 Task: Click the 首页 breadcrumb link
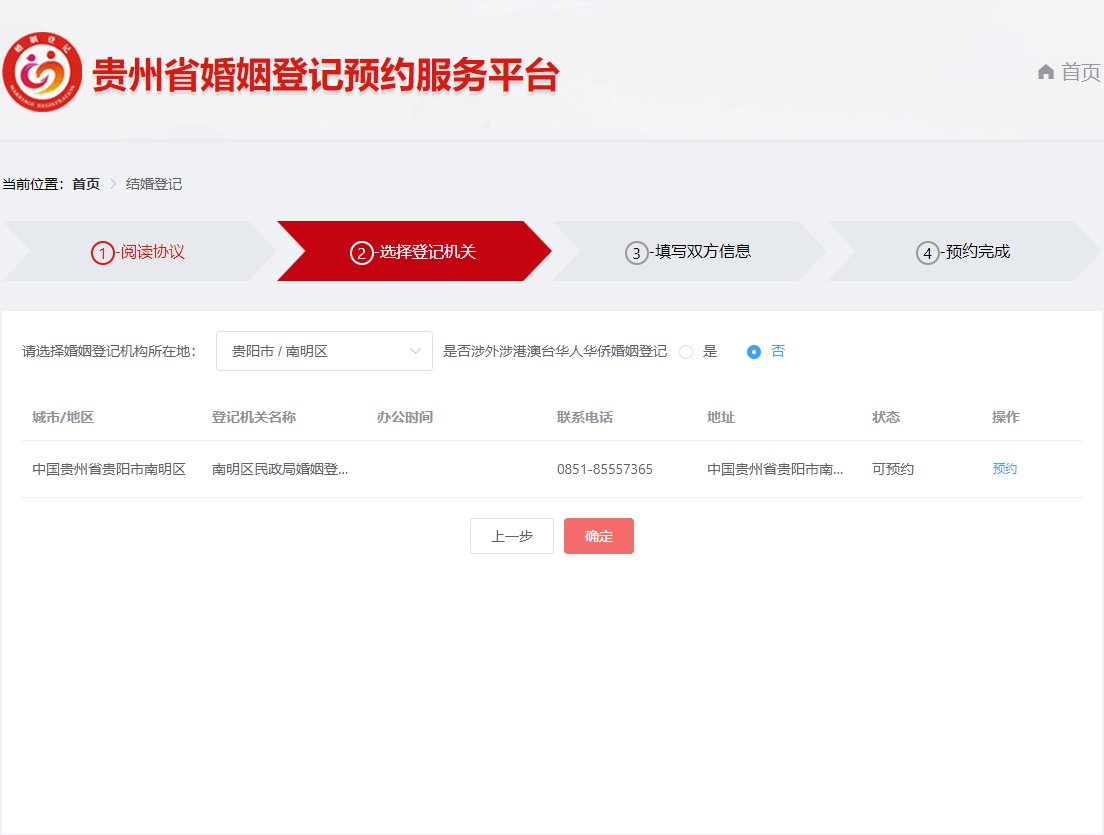pyautogui.click(x=86, y=184)
